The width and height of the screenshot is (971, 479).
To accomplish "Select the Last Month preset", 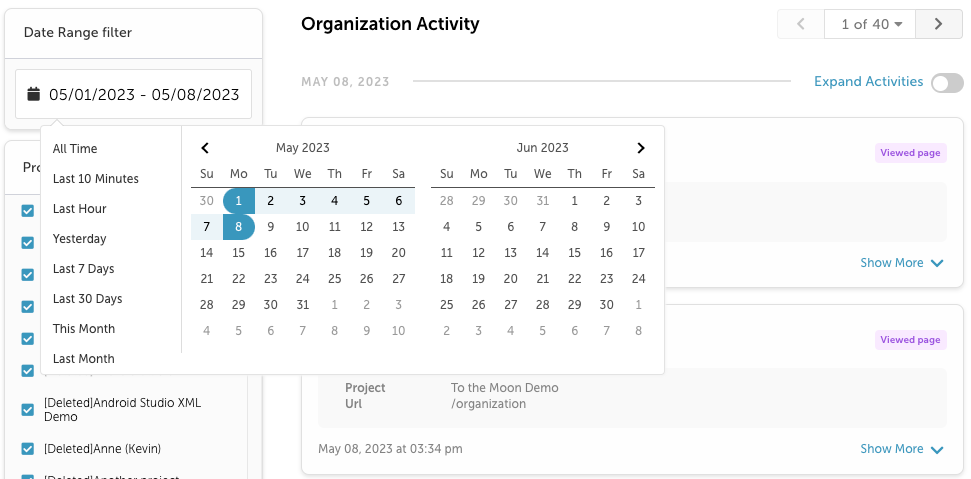I will 84,359.
